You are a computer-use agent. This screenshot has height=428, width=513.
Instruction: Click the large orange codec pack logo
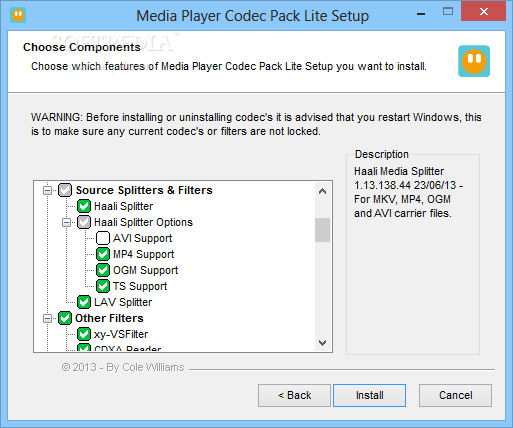coord(474,61)
